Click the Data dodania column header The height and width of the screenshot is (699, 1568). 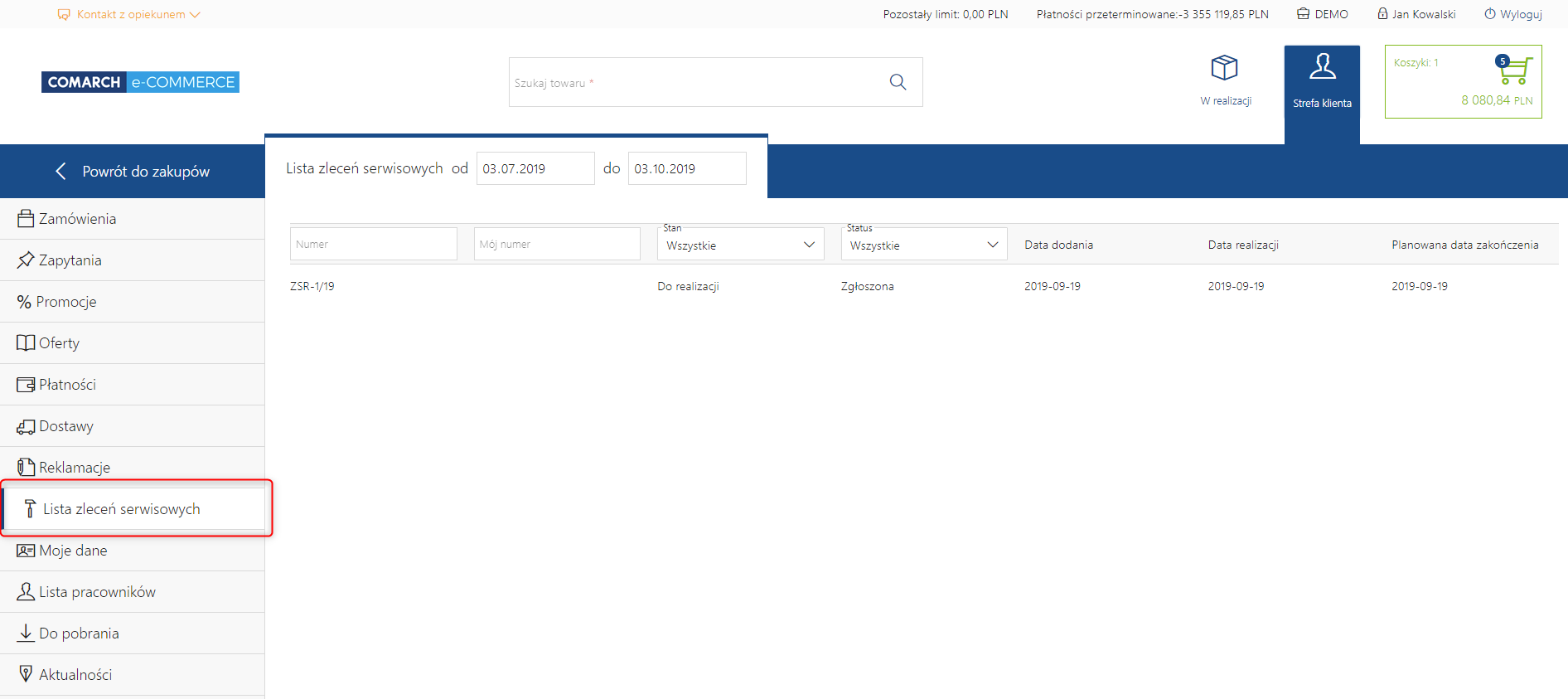click(x=1058, y=245)
